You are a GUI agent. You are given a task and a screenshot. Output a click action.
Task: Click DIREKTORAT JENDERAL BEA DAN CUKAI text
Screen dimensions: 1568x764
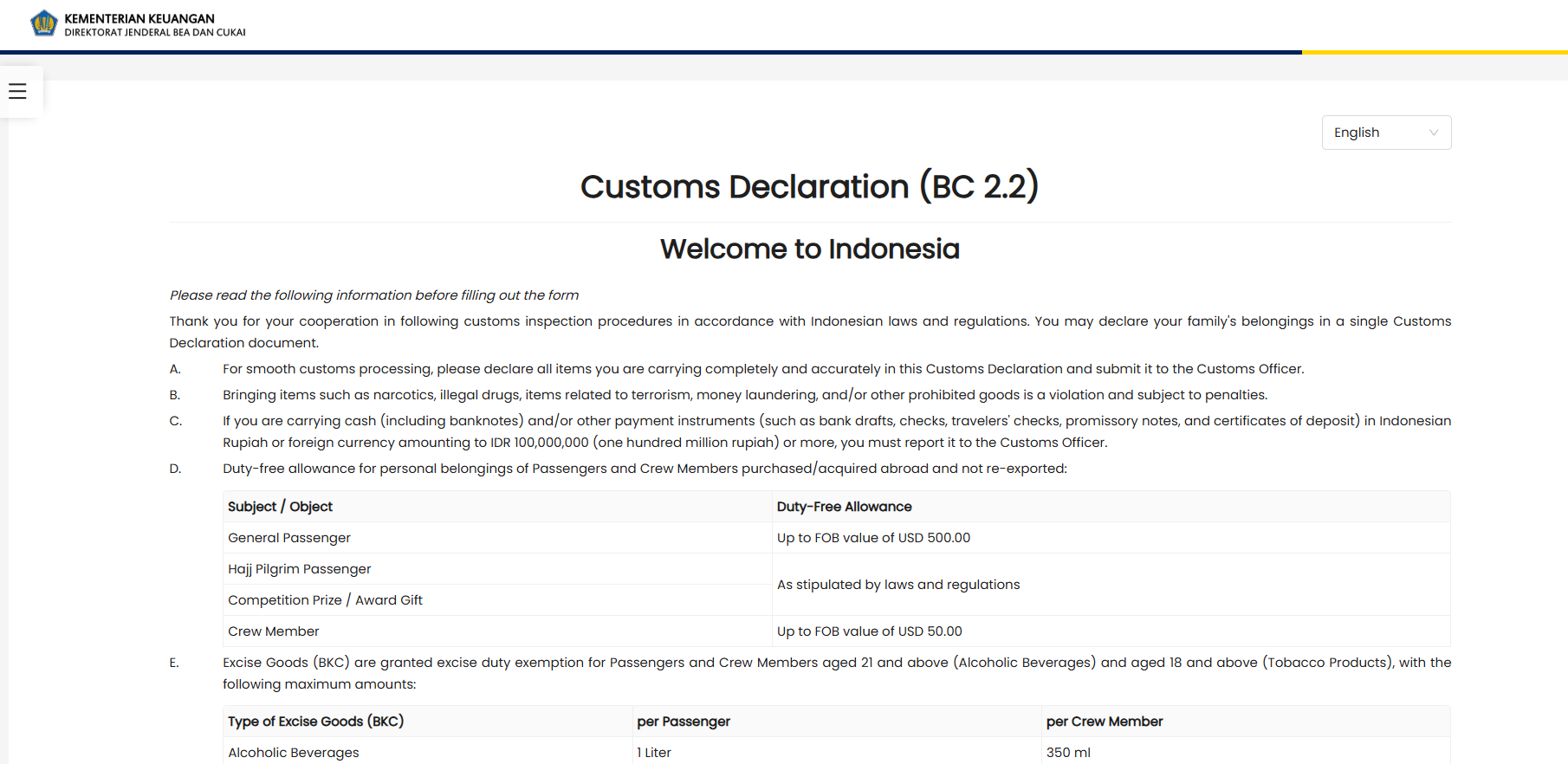click(x=155, y=33)
